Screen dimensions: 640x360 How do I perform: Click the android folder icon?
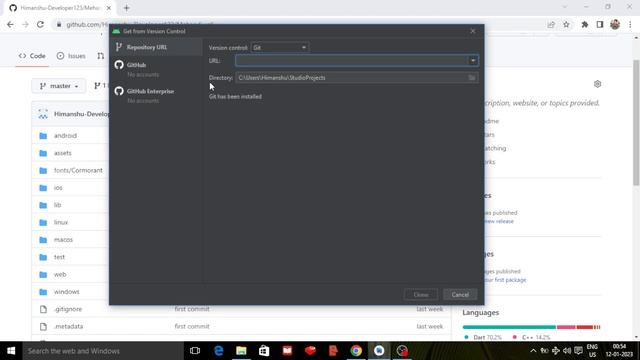[43, 136]
